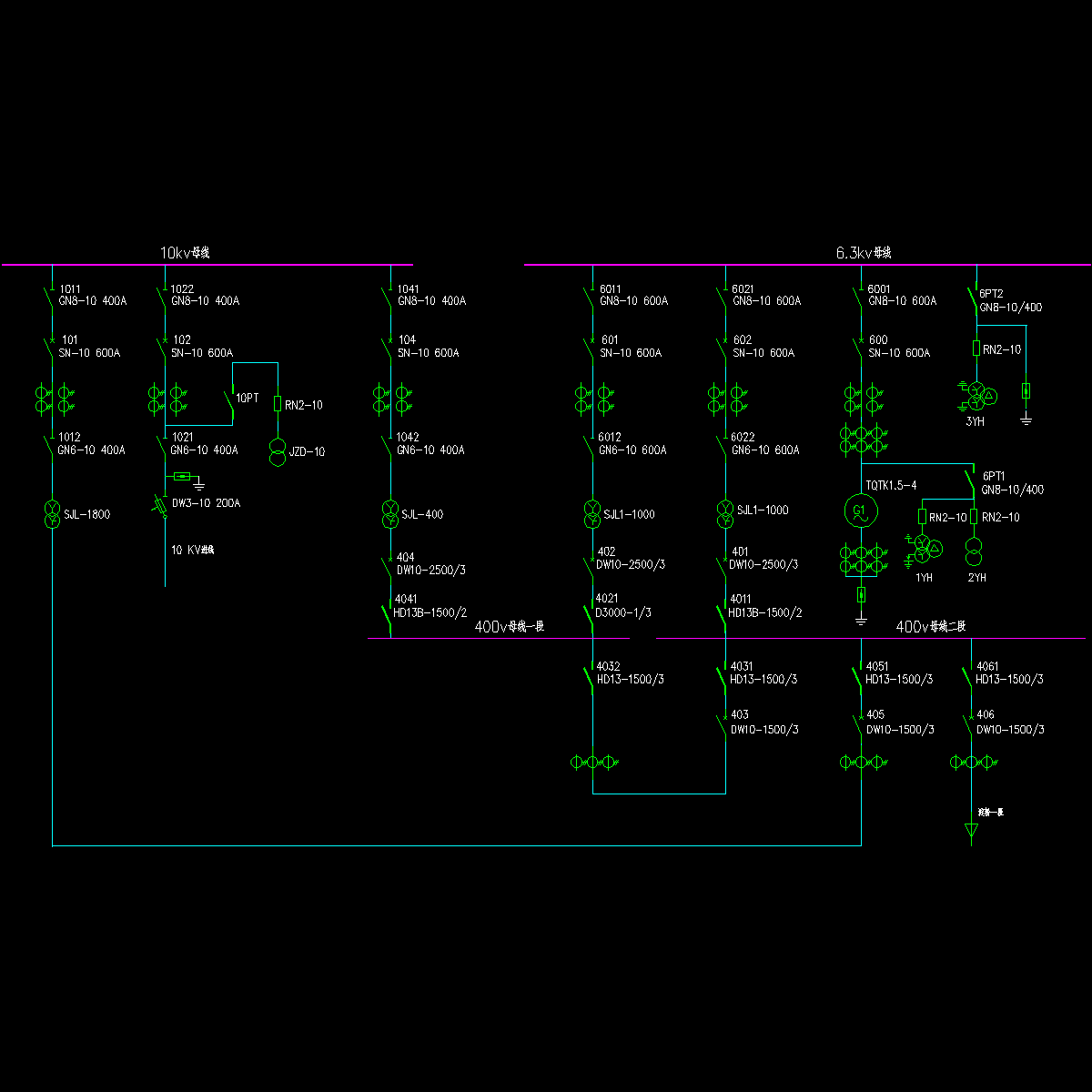Image resolution: width=1092 pixels, height=1092 pixels.
Task: Click the SJL-400 transformer symbol
Action: (390, 514)
